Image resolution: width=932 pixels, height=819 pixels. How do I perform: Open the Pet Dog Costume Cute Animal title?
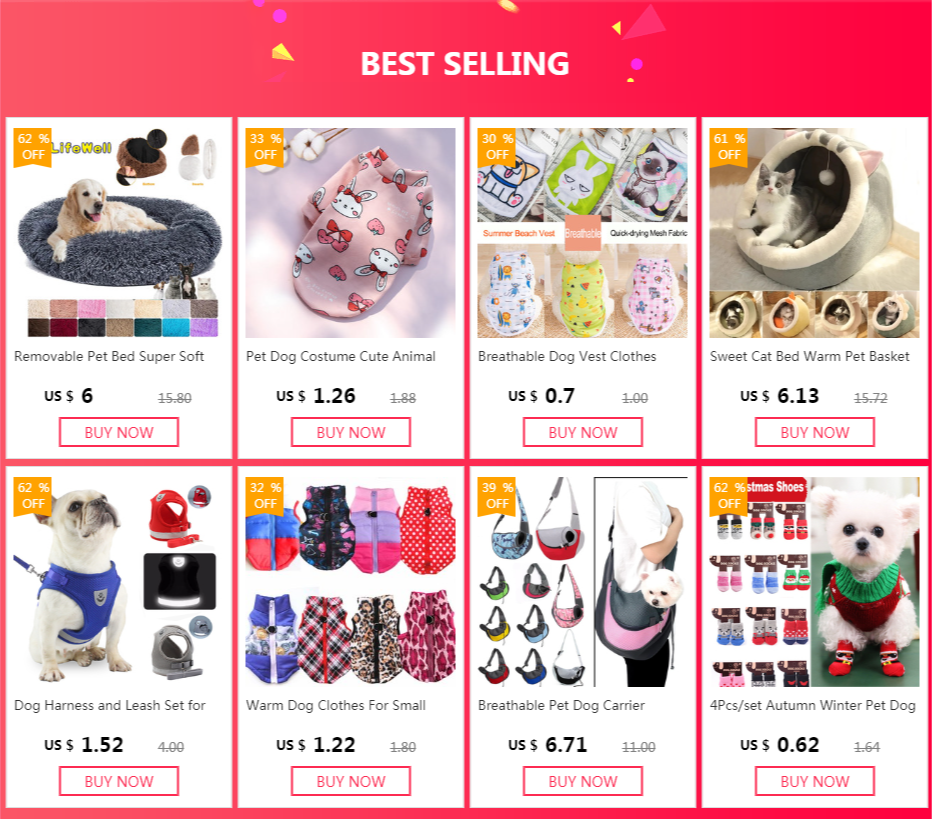tap(341, 357)
